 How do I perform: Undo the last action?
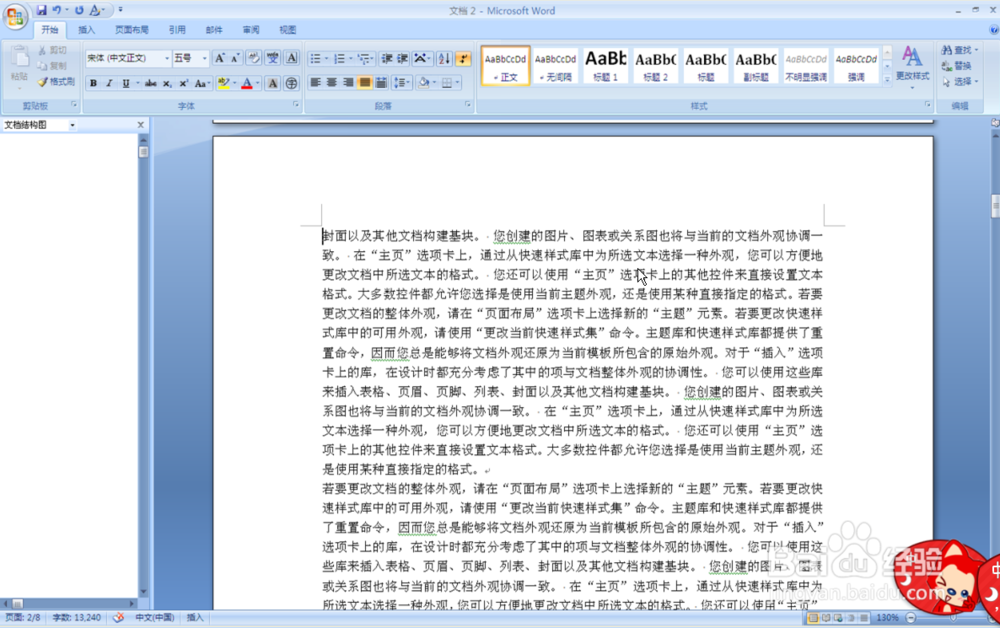57,10
